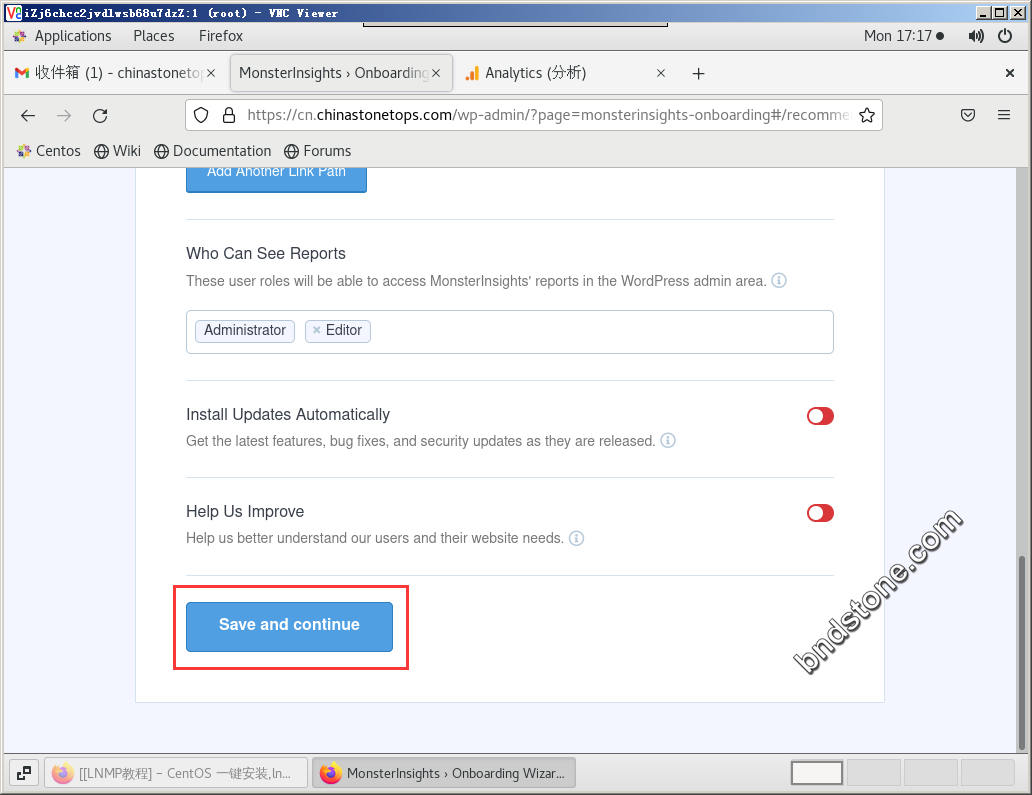Open a new tab with the plus button
This screenshot has height=795, width=1032.
click(x=698, y=74)
